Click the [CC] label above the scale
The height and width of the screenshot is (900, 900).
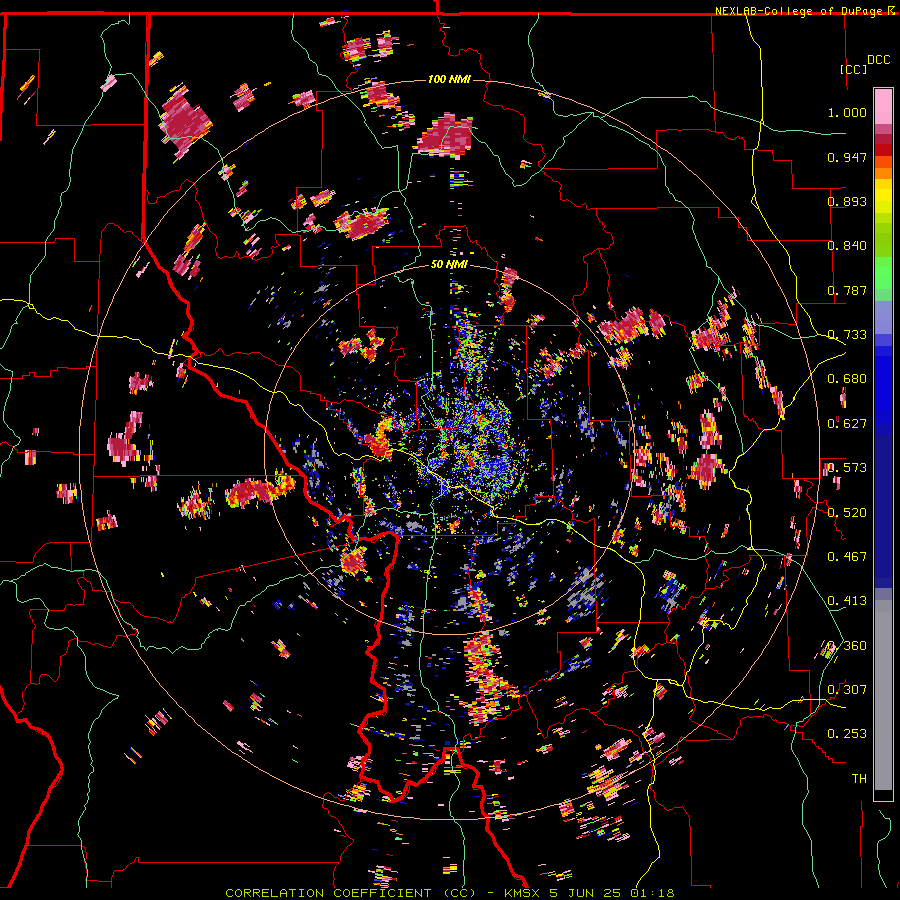(x=853, y=69)
